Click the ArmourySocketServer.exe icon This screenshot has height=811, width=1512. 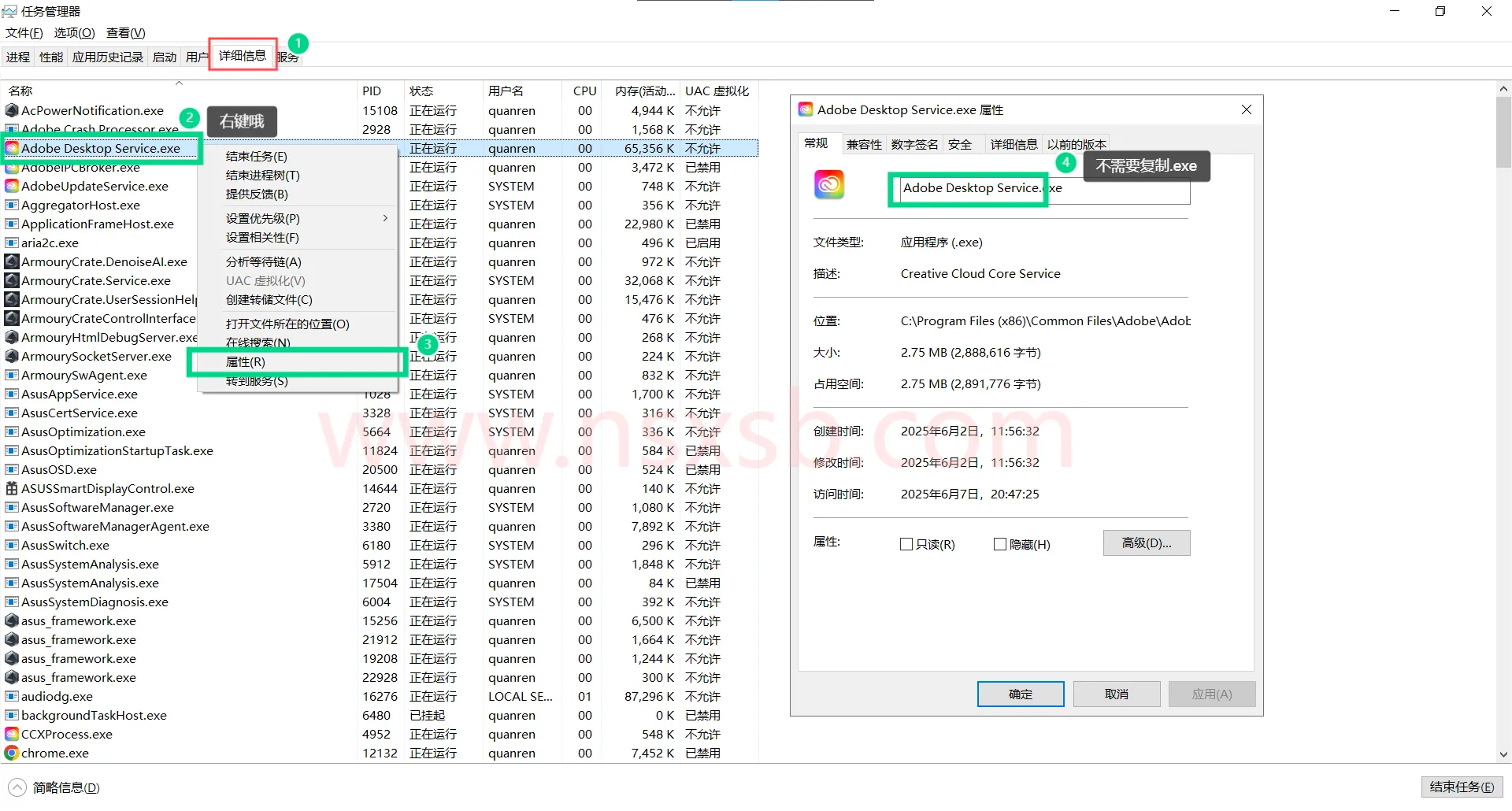12,357
